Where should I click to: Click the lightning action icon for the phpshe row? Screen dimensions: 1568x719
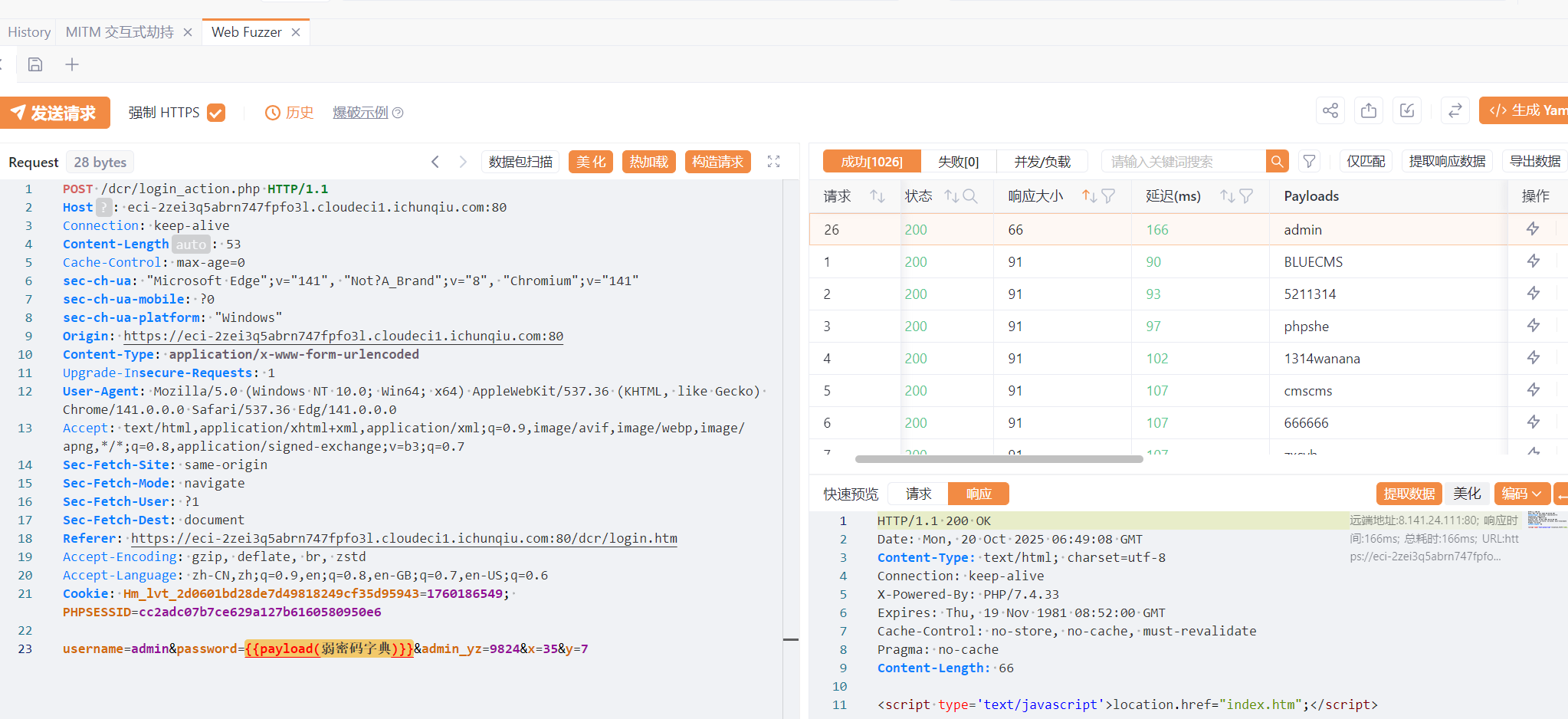[1533, 325]
